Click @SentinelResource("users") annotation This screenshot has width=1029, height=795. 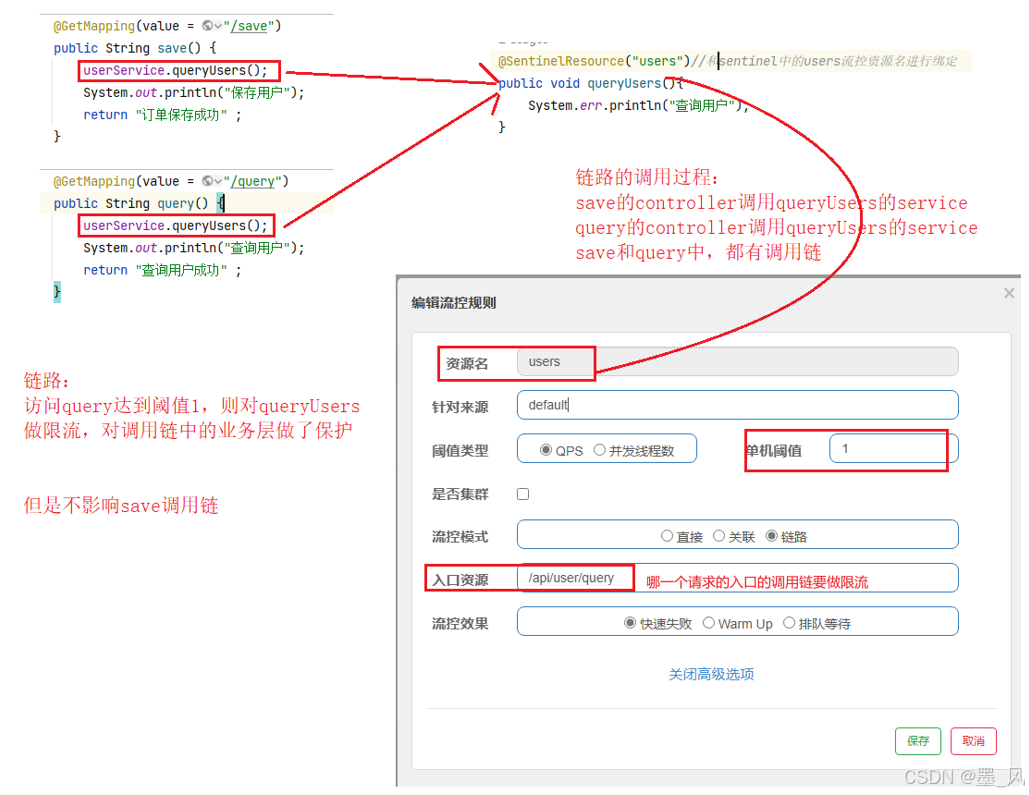point(594,61)
